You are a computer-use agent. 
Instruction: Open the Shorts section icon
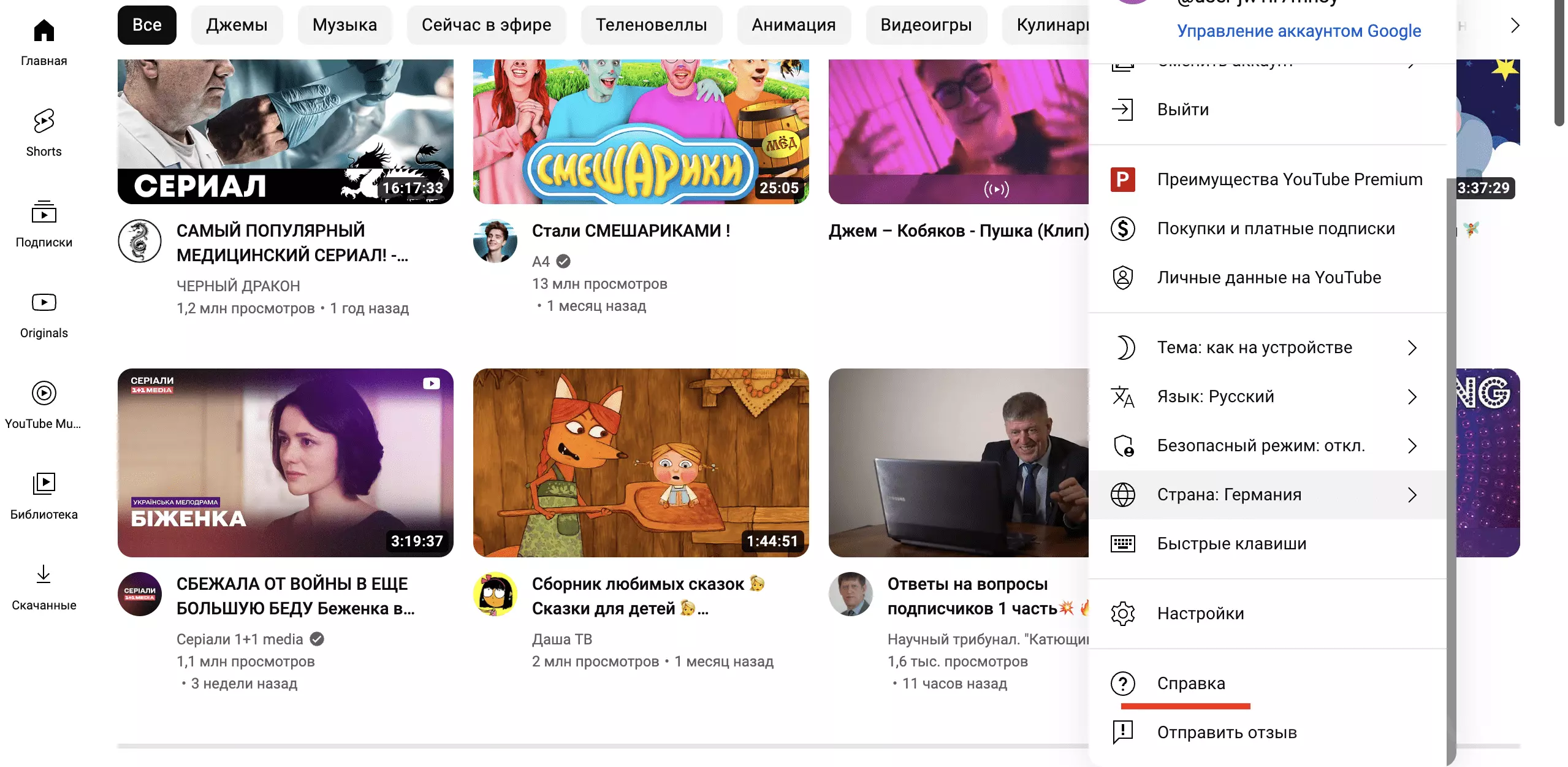click(x=44, y=121)
